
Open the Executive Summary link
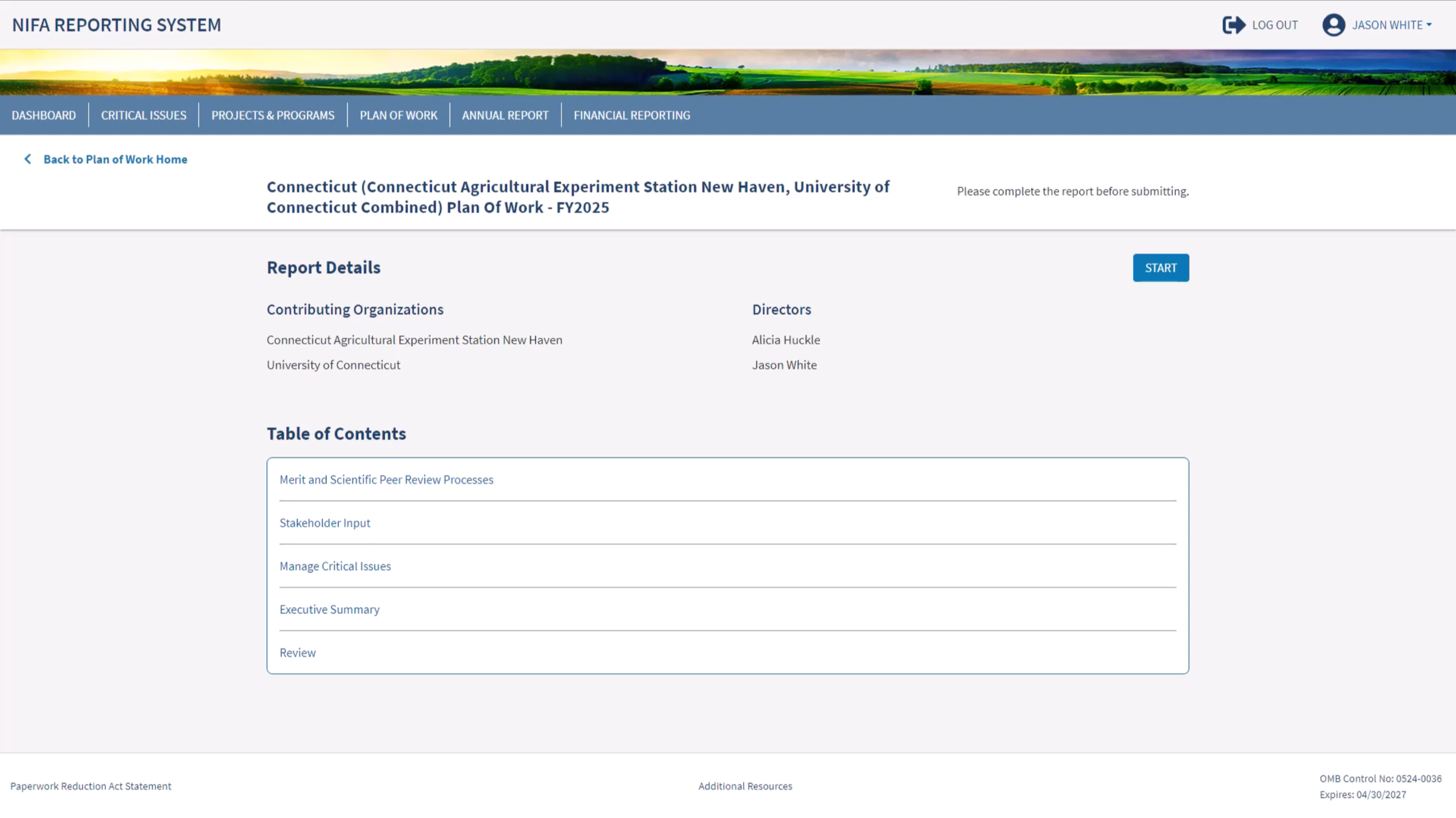tap(329, 609)
